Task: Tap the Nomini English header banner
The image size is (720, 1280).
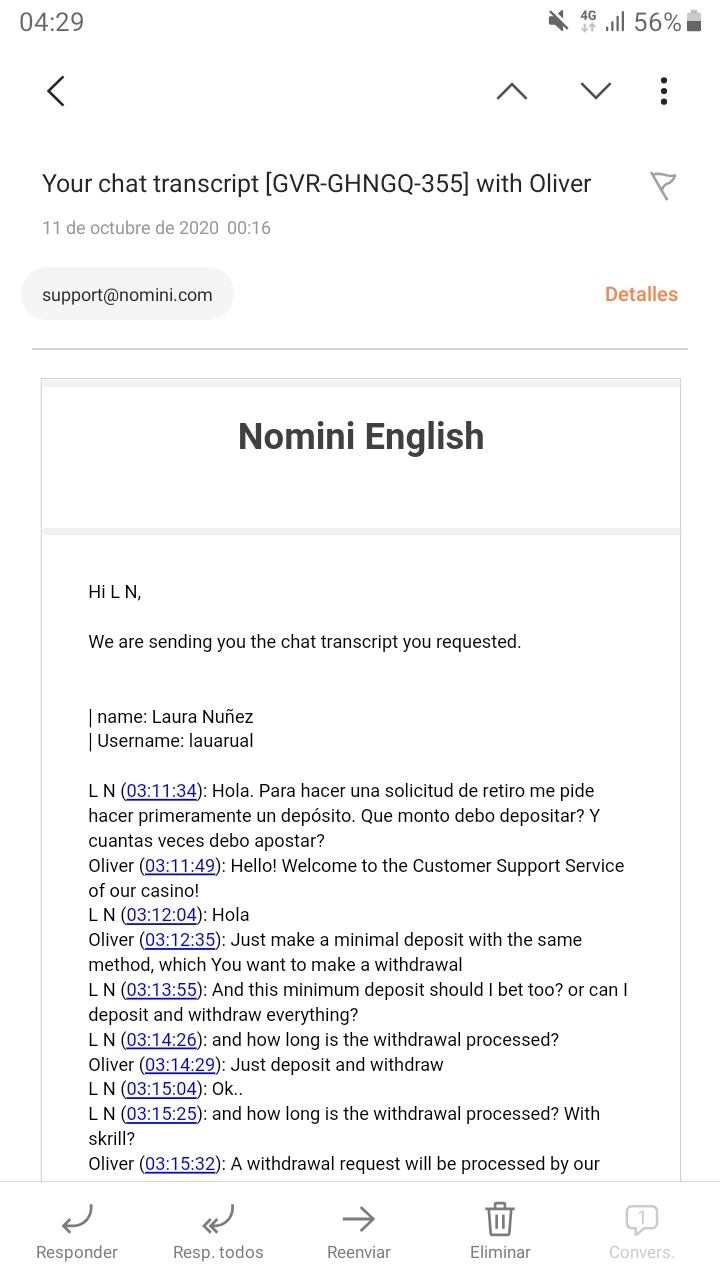Action: pos(361,437)
